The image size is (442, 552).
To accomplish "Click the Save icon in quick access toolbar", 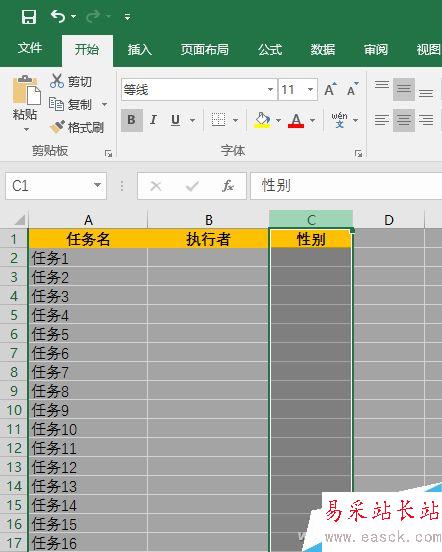I will (29, 17).
